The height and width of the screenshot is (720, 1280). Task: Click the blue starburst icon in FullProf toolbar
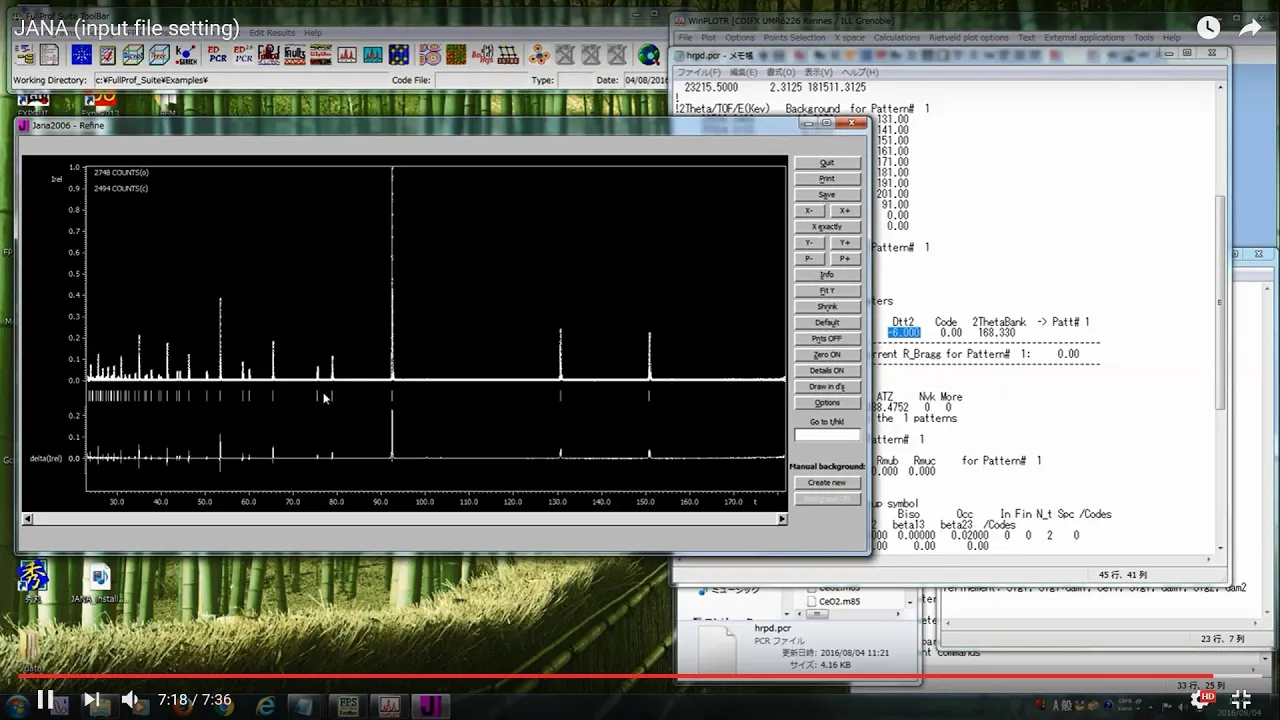pyautogui.click(x=81, y=55)
